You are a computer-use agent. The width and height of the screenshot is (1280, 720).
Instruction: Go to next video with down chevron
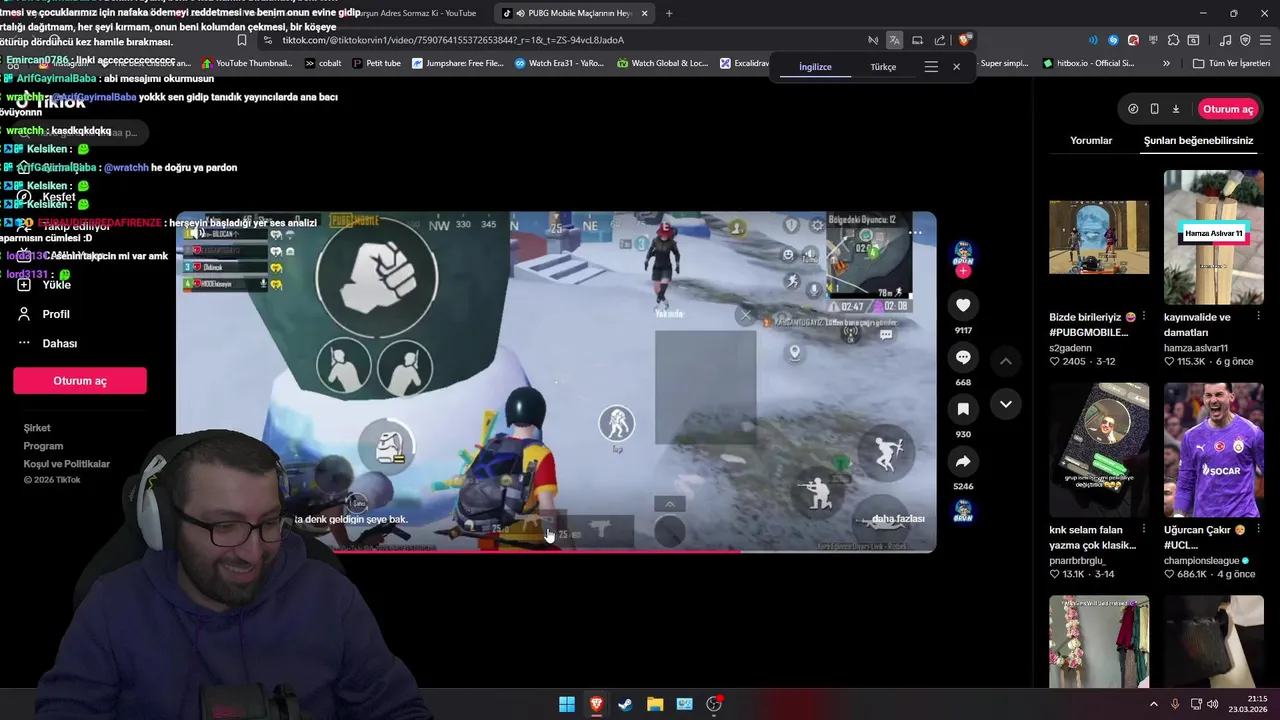point(1006,404)
